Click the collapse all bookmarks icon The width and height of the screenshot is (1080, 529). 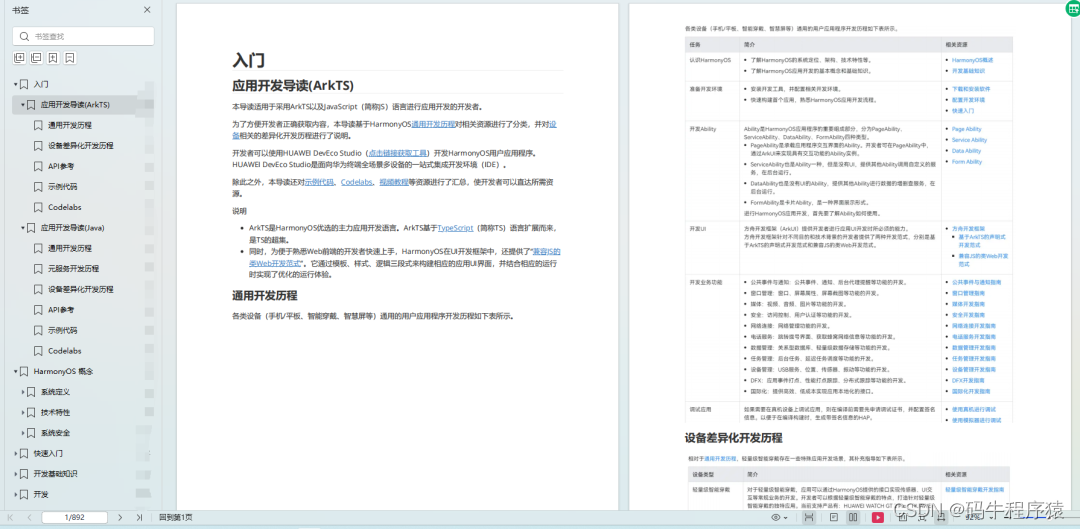tap(36, 59)
